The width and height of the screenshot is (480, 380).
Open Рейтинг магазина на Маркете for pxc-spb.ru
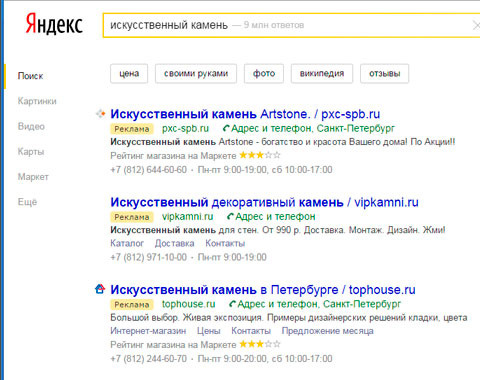point(173,156)
